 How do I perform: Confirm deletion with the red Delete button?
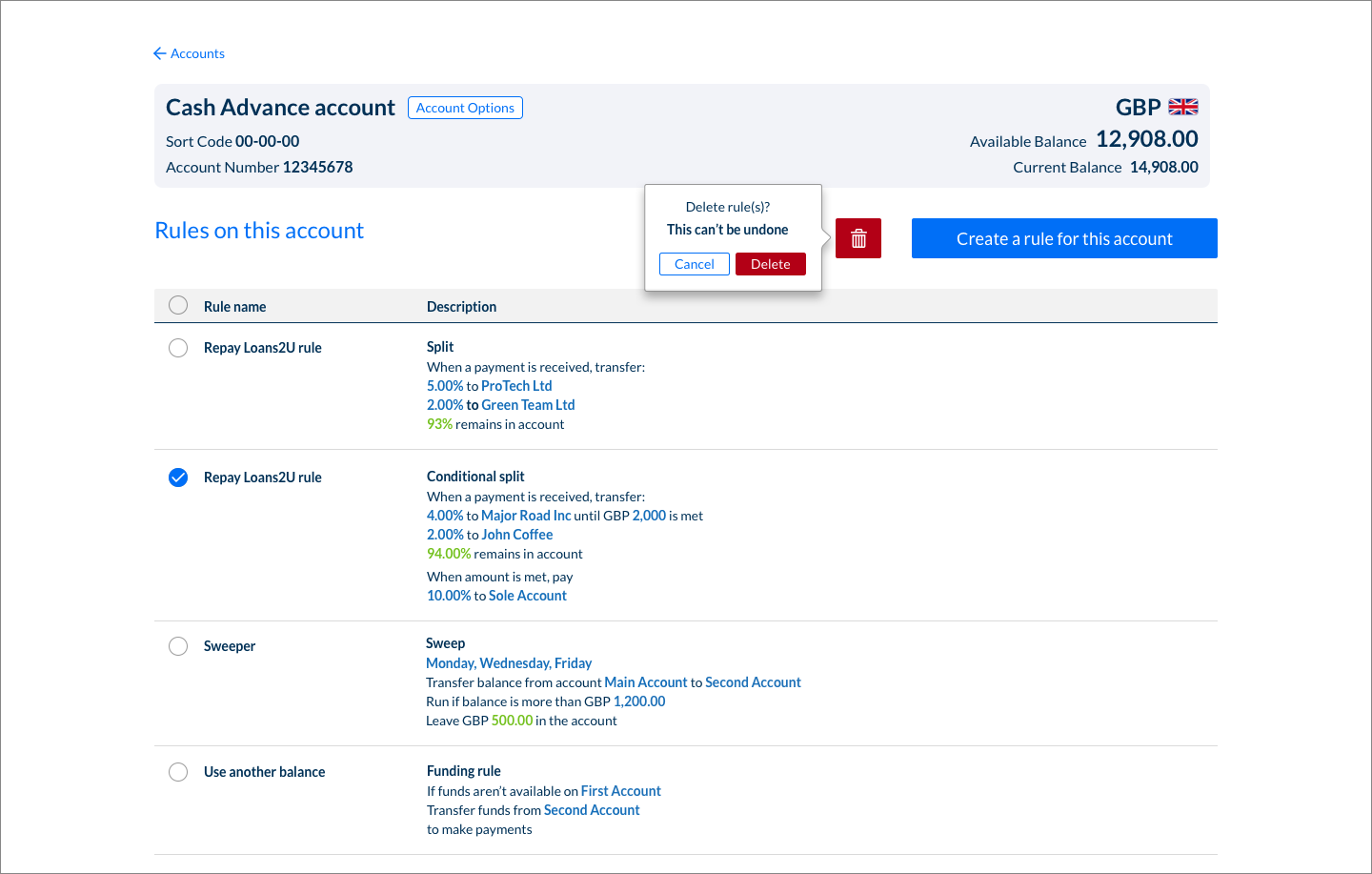pyautogui.click(x=770, y=264)
